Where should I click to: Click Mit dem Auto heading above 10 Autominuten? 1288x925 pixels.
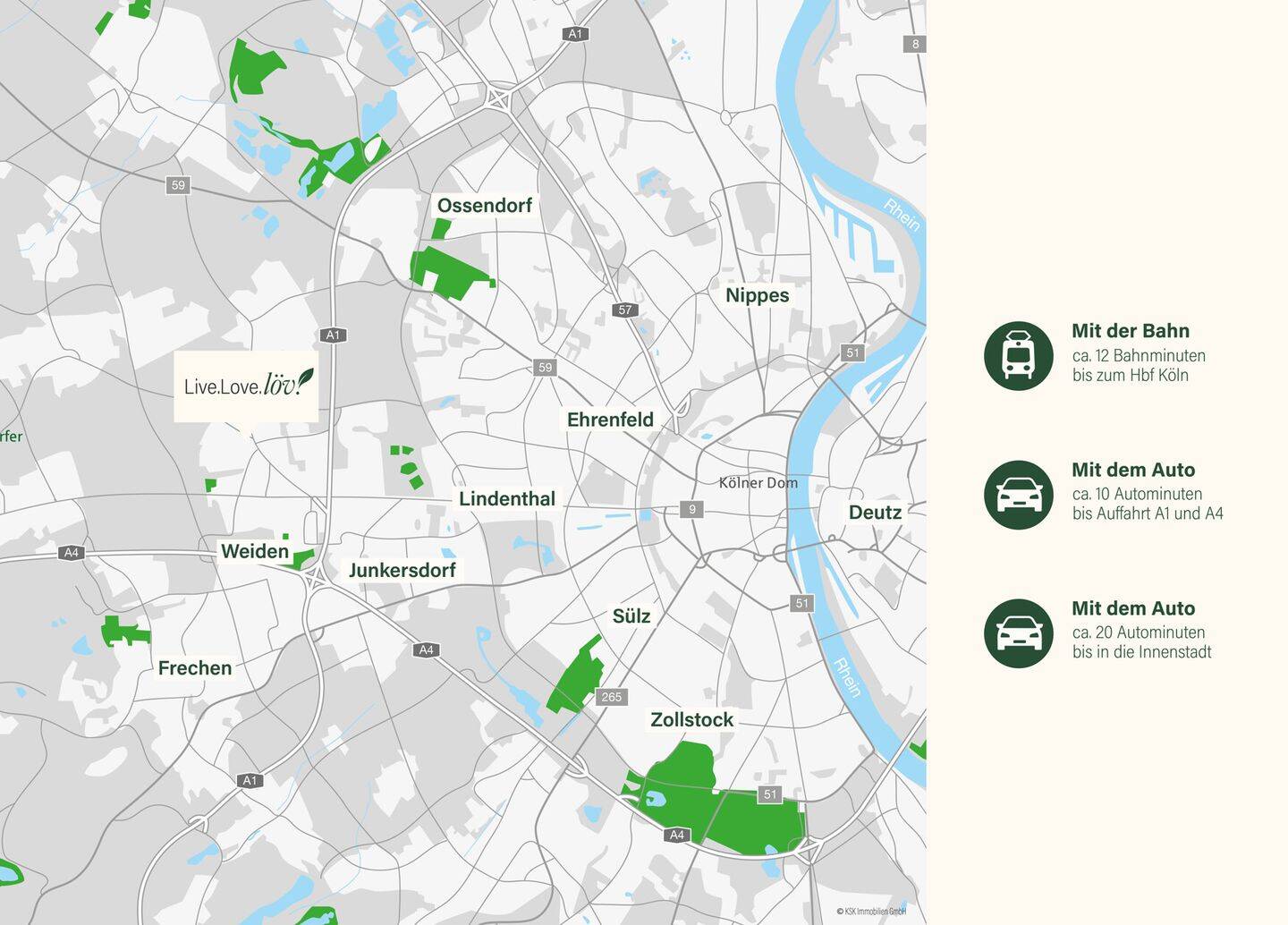pyautogui.click(x=1133, y=470)
